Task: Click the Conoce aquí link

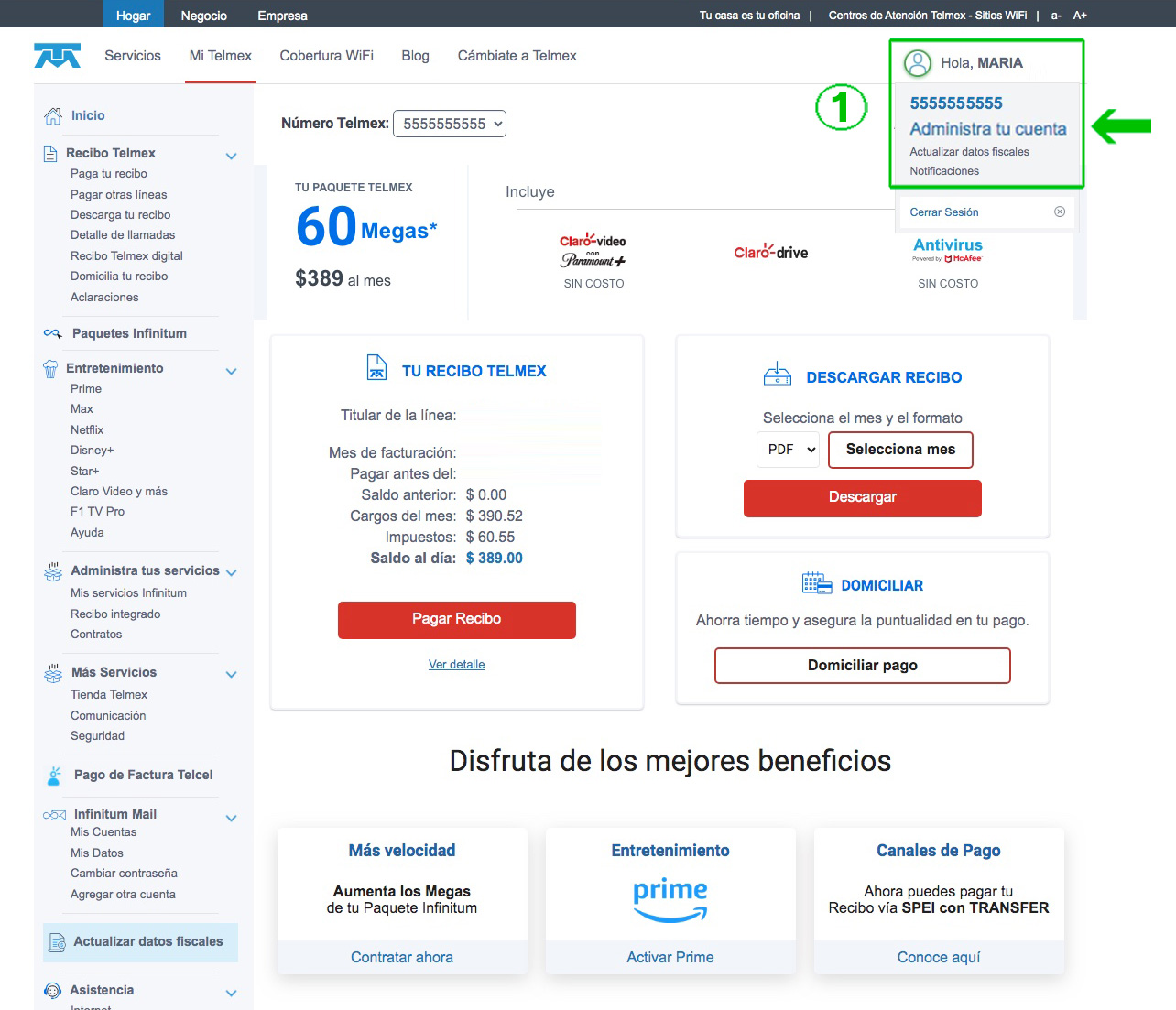Action: click(x=939, y=958)
